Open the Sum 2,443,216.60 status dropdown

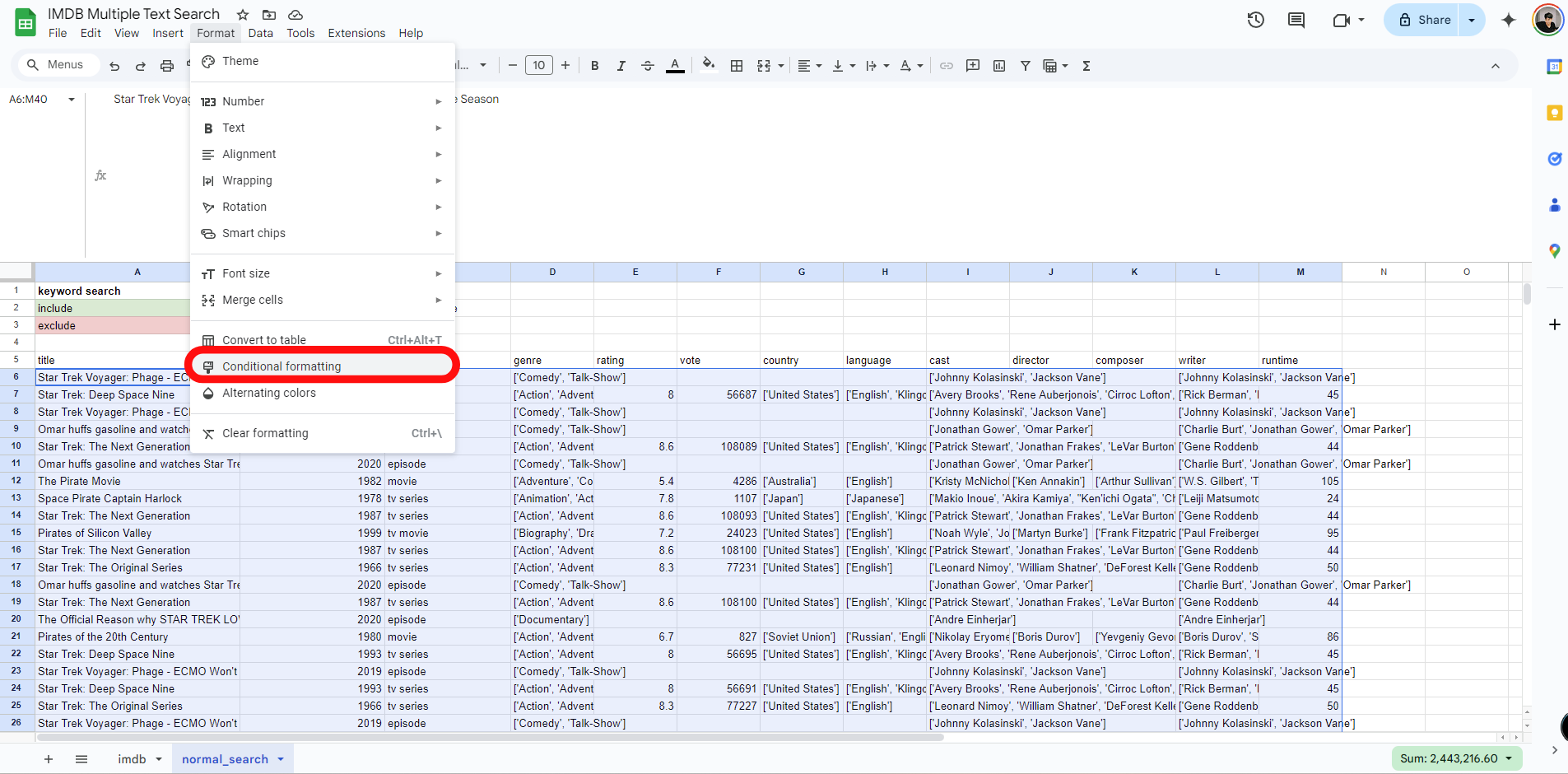point(1456,758)
